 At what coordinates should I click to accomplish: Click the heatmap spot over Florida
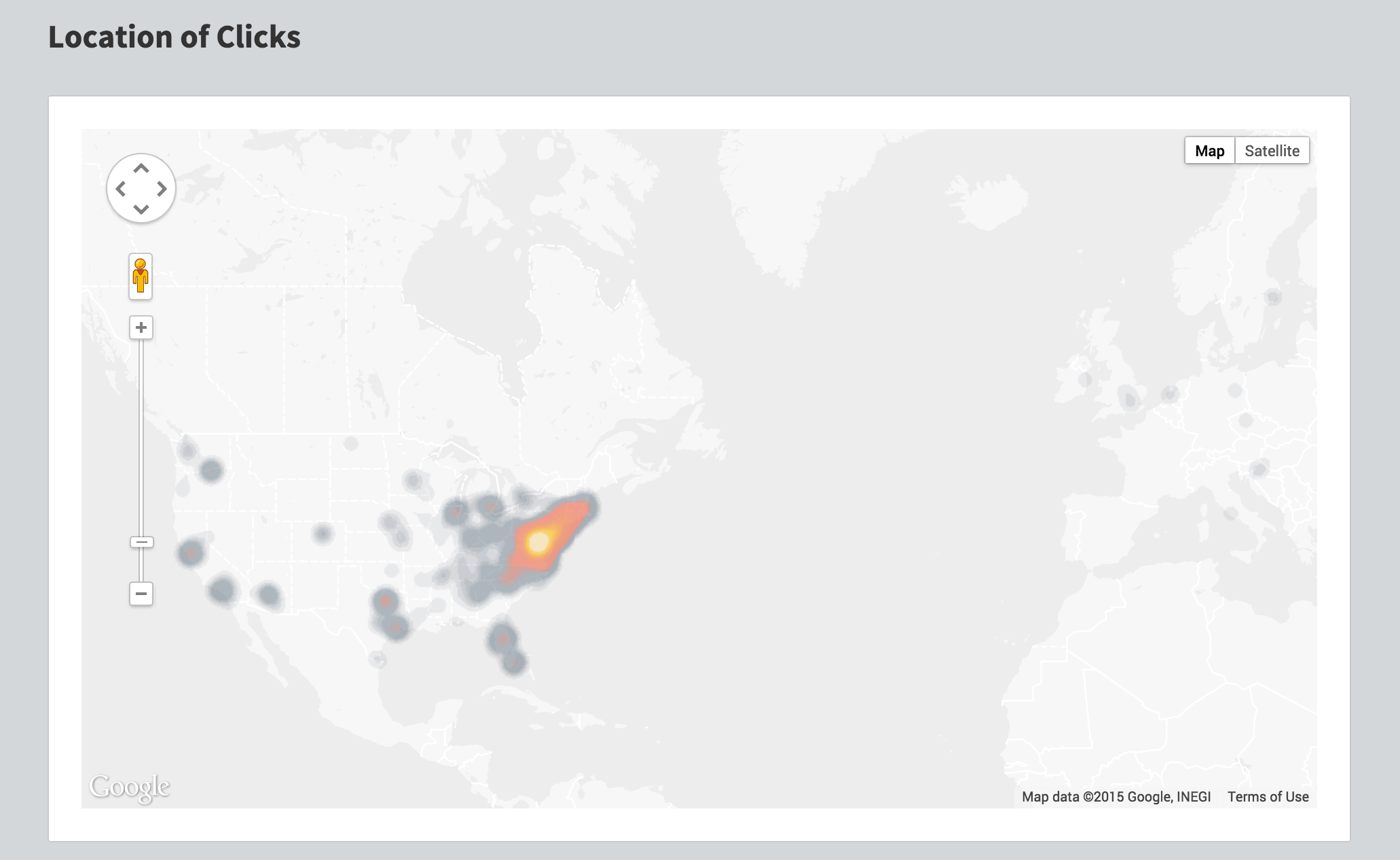502,639
